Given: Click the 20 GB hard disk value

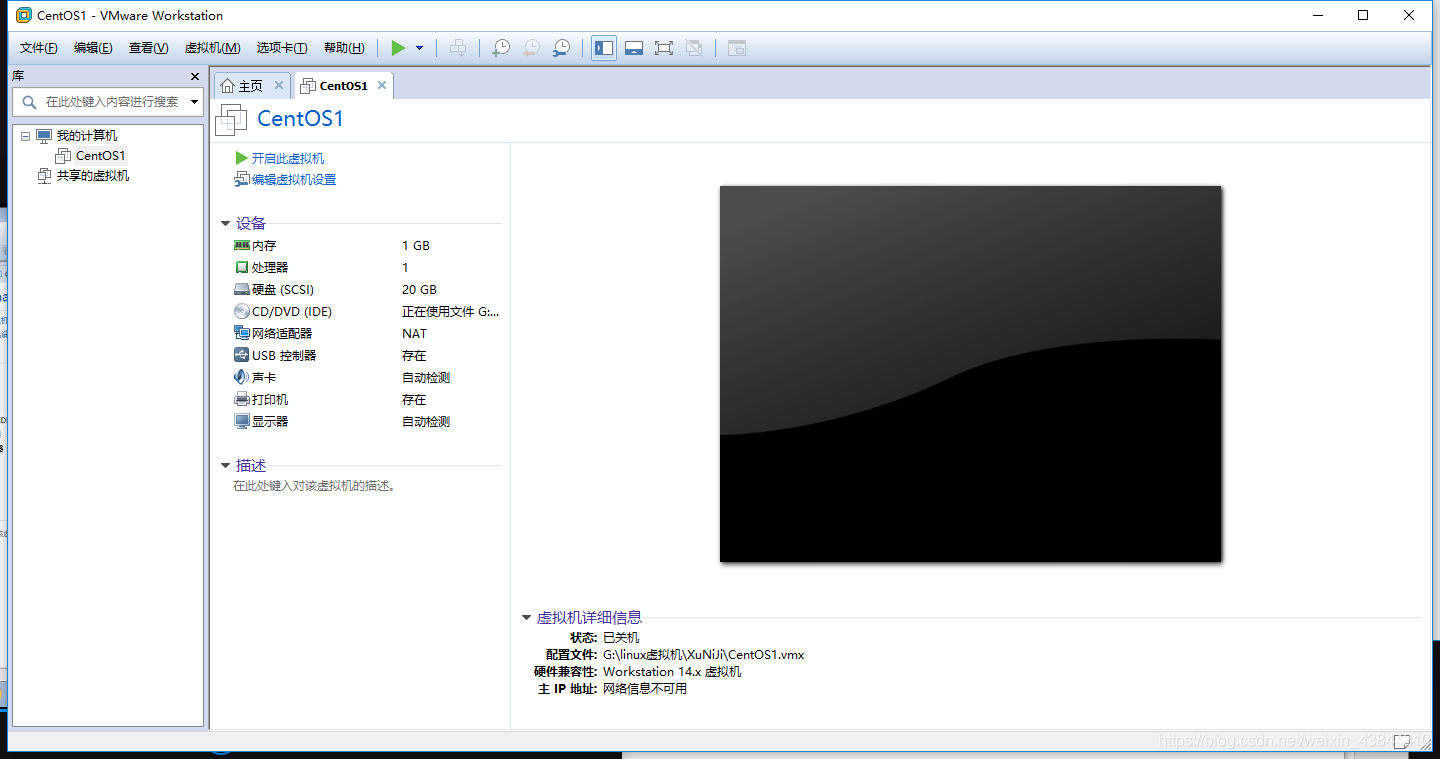Looking at the screenshot, I should pyautogui.click(x=420, y=290).
